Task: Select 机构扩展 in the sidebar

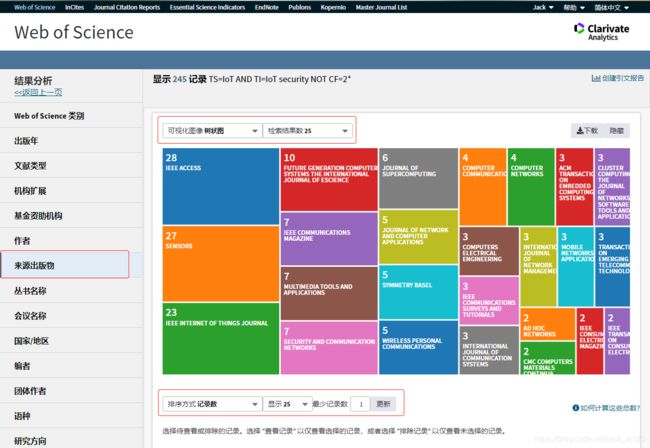Action: [x=71, y=191]
